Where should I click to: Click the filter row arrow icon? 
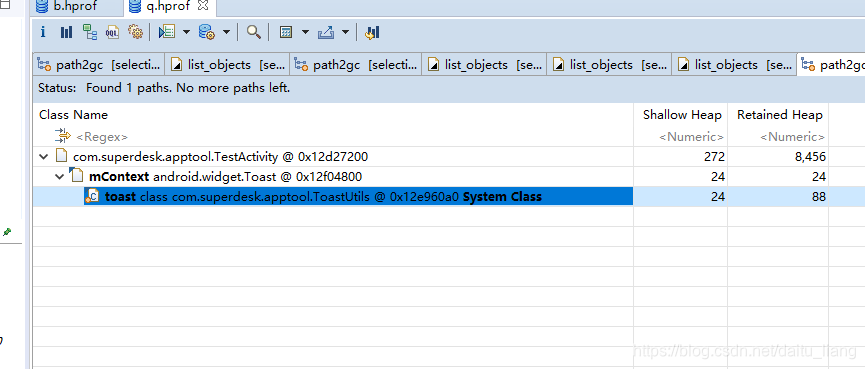(x=63, y=135)
